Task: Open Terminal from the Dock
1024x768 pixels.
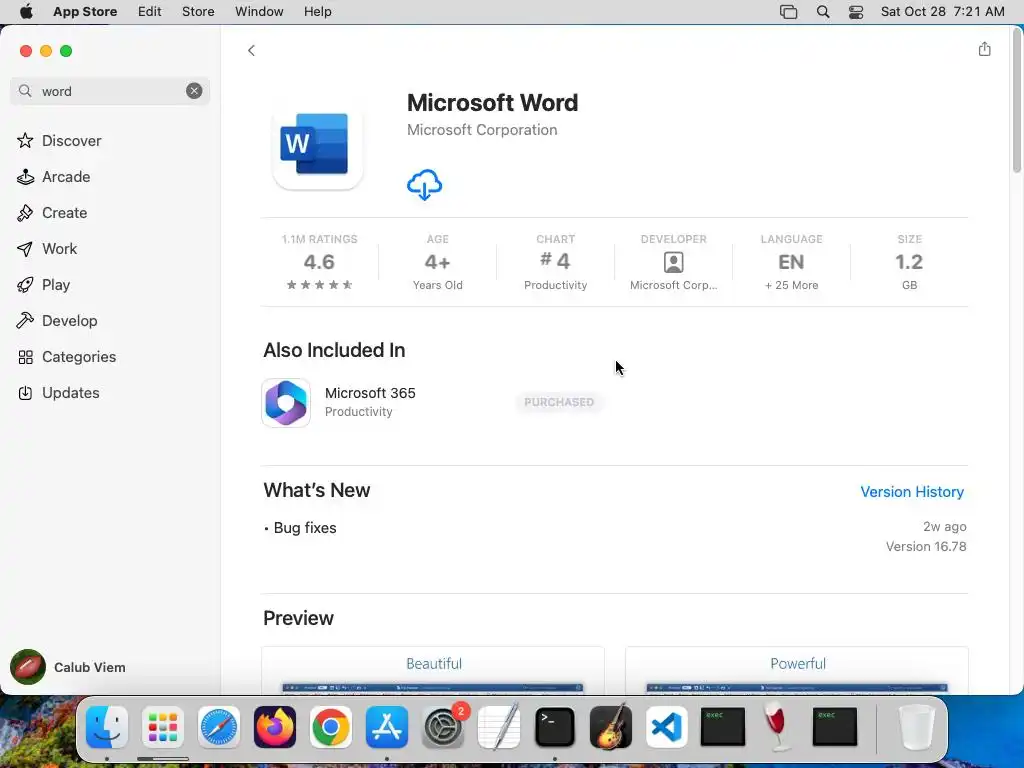Action: (554, 727)
